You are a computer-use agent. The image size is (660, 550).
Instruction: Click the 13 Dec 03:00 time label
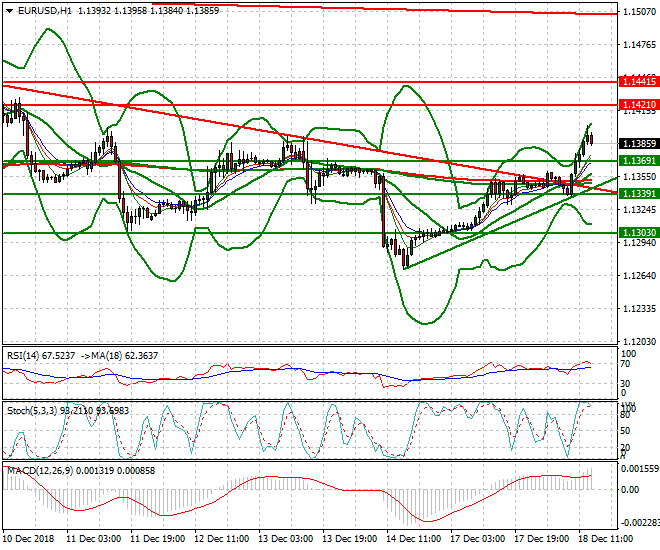click(286, 539)
